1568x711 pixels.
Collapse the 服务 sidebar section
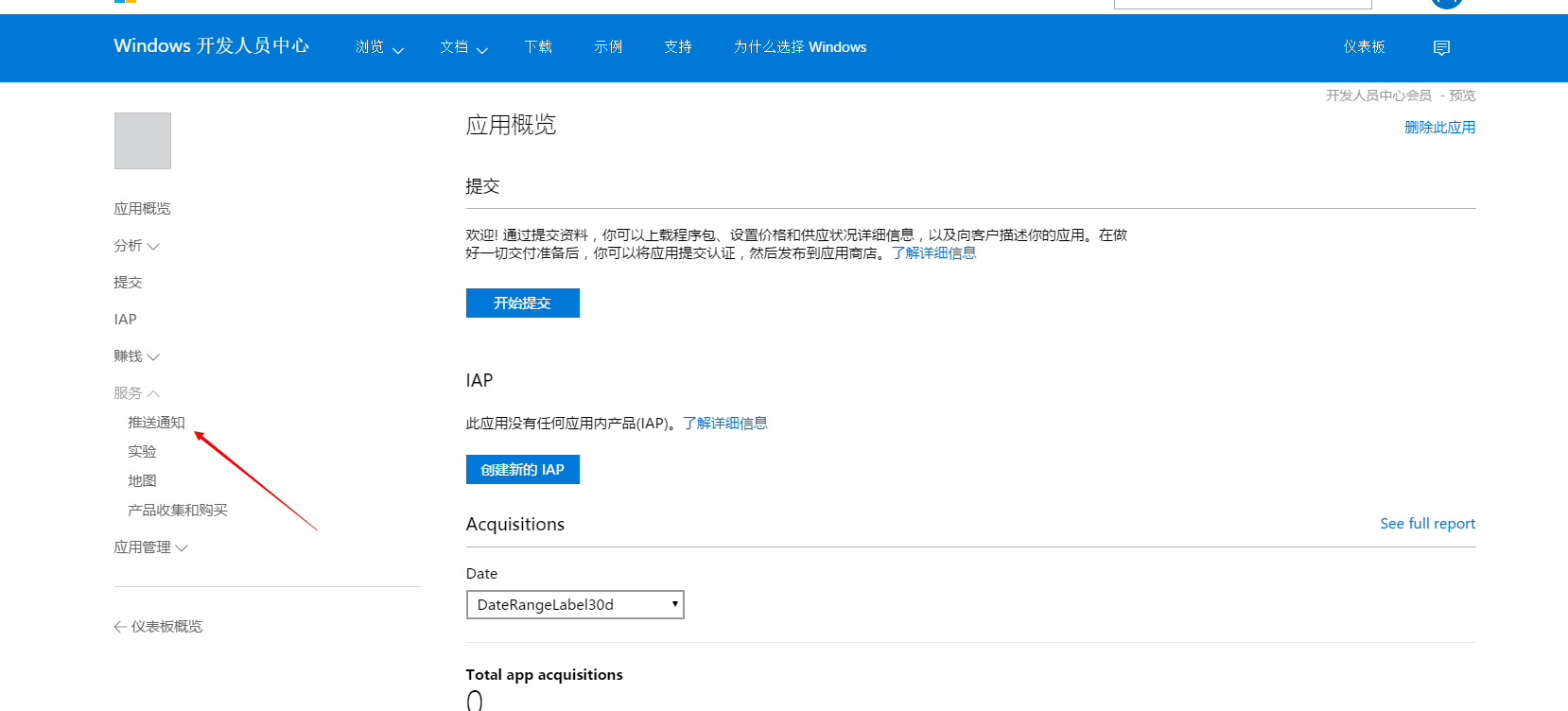(x=137, y=393)
